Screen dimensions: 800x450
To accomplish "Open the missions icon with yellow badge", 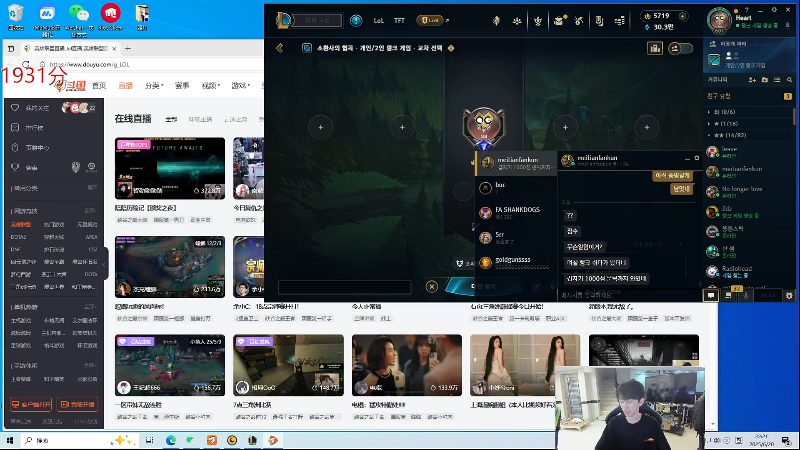I will [x=729, y=295].
